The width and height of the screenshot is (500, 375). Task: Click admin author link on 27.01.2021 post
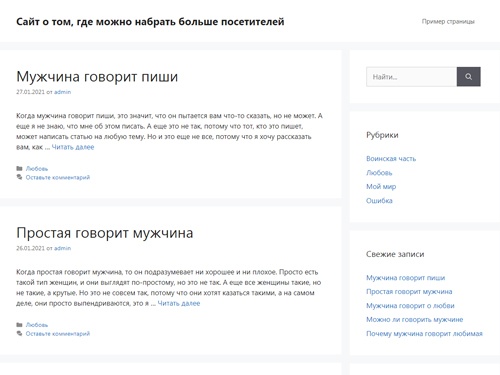point(62,92)
